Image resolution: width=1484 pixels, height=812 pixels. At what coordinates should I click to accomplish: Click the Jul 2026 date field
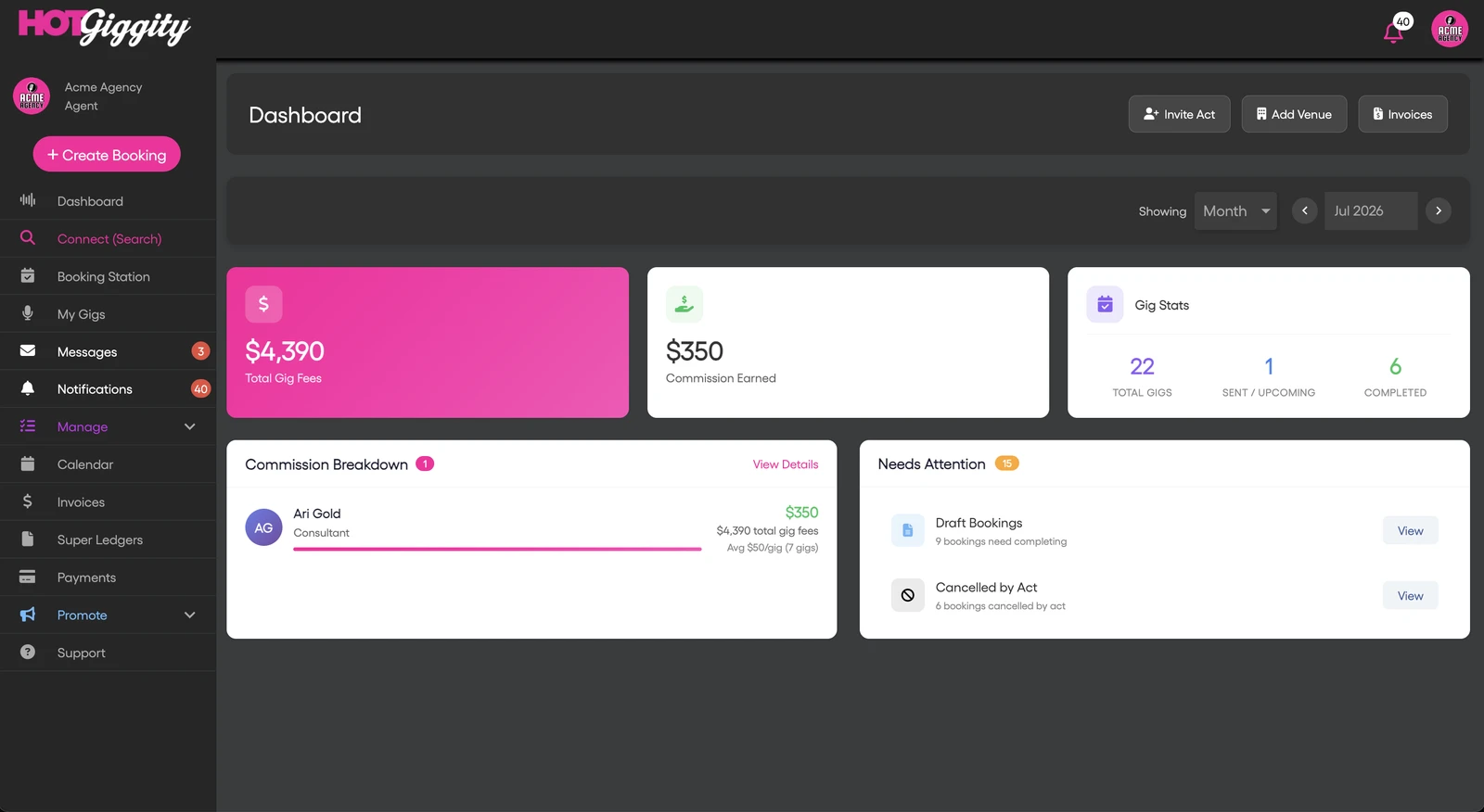click(1371, 210)
